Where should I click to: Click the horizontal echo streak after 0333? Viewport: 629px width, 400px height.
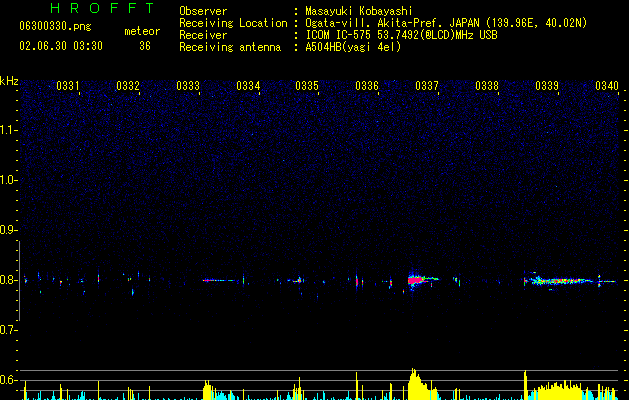[x=218, y=280]
